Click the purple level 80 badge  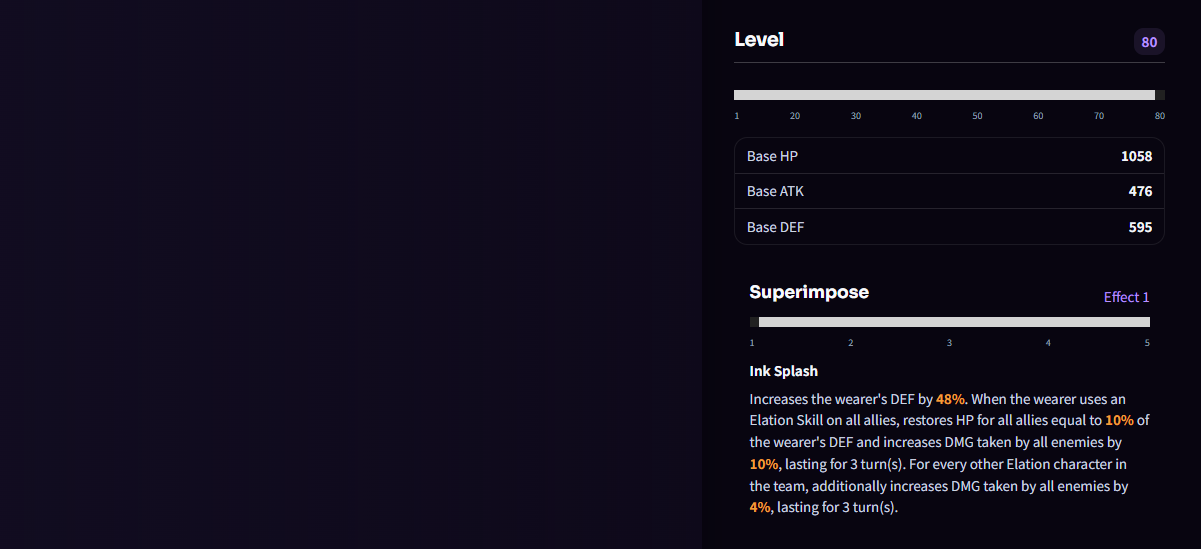[1149, 42]
